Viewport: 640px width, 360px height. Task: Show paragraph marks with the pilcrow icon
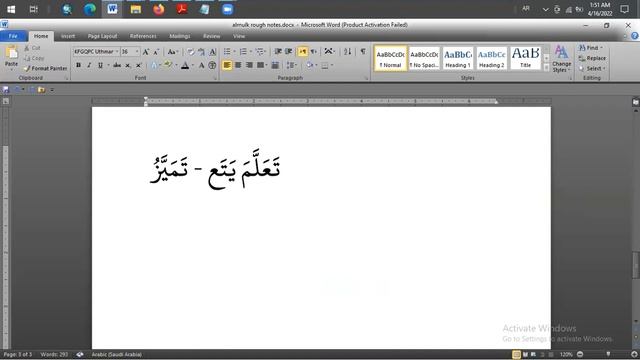coord(363,51)
